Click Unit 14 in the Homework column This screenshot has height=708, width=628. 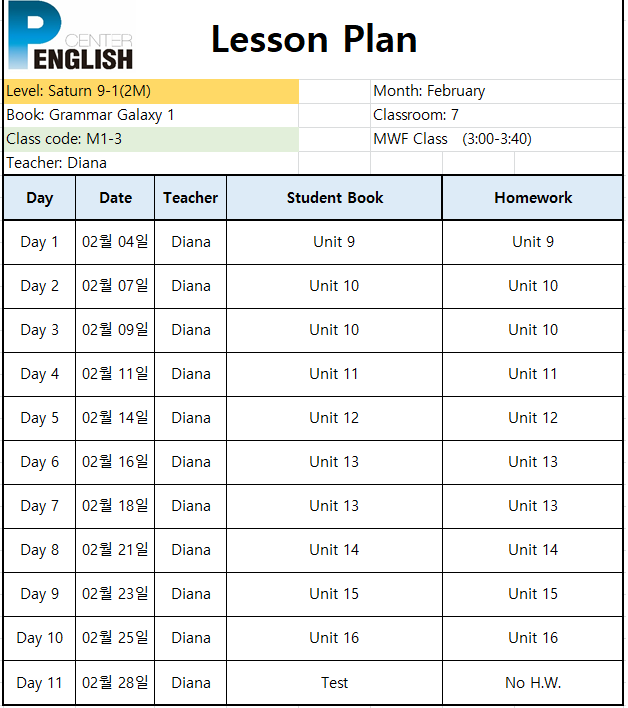(533, 550)
